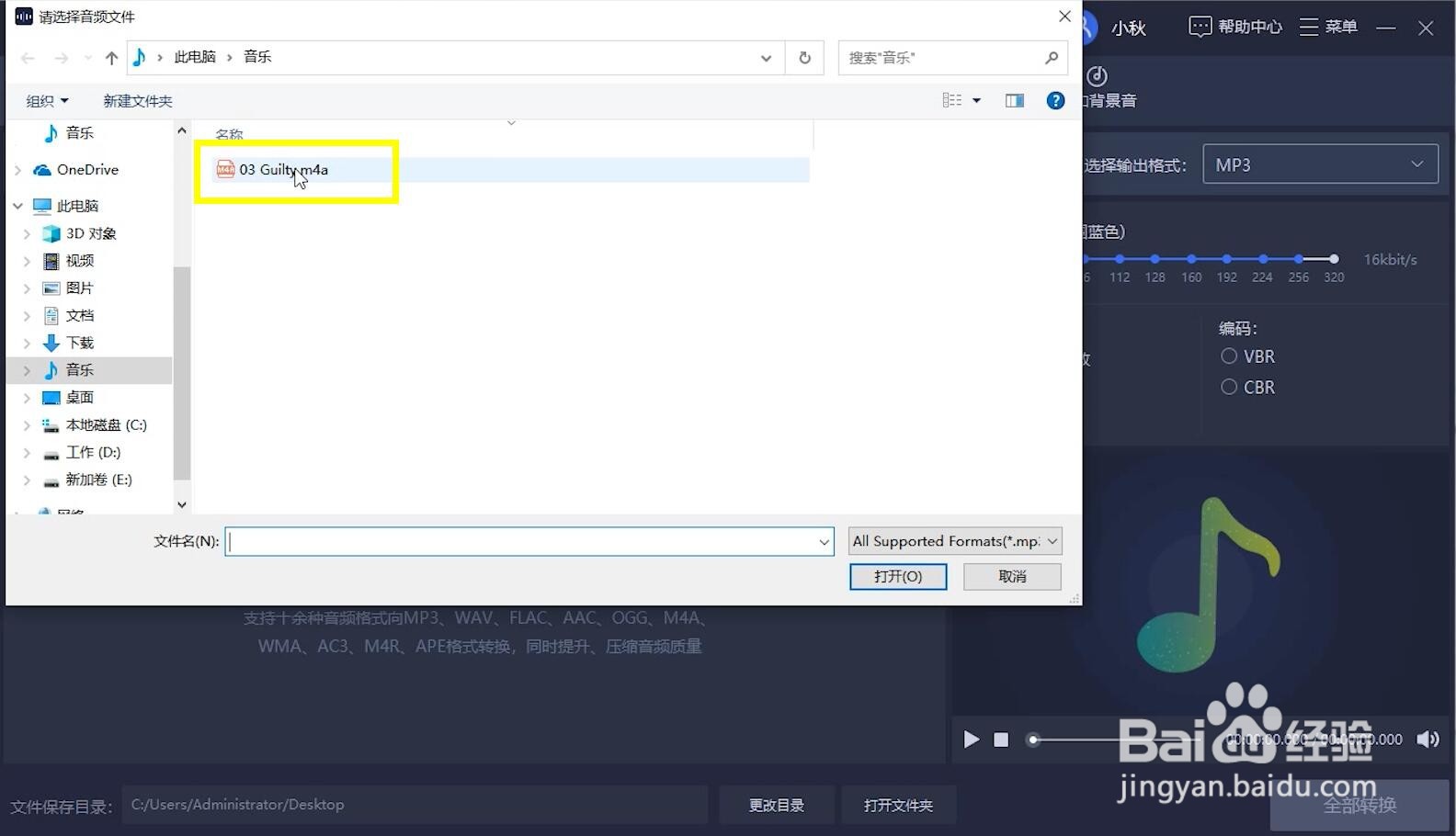This screenshot has width=1456, height=836.
Task: Open view options dropdown arrow
Action: (x=976, y=100)
